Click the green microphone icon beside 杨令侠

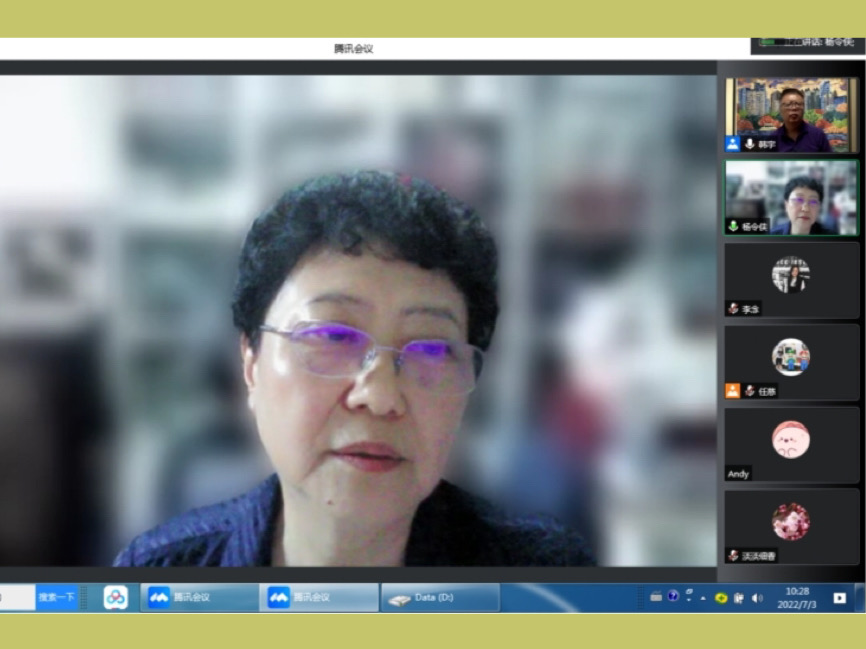733,227
